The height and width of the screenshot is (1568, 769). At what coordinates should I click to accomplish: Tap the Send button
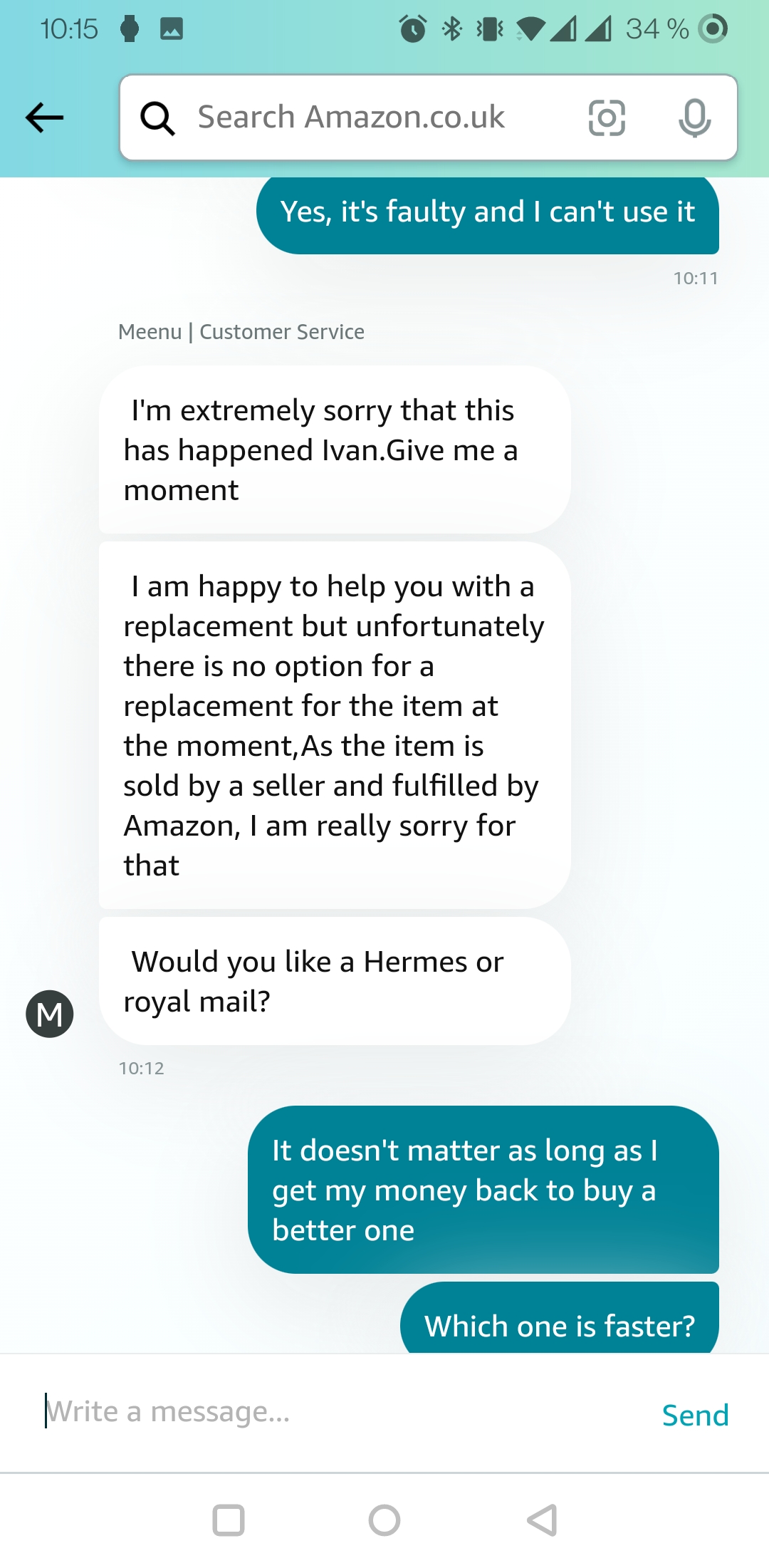tap(695, 1415)
